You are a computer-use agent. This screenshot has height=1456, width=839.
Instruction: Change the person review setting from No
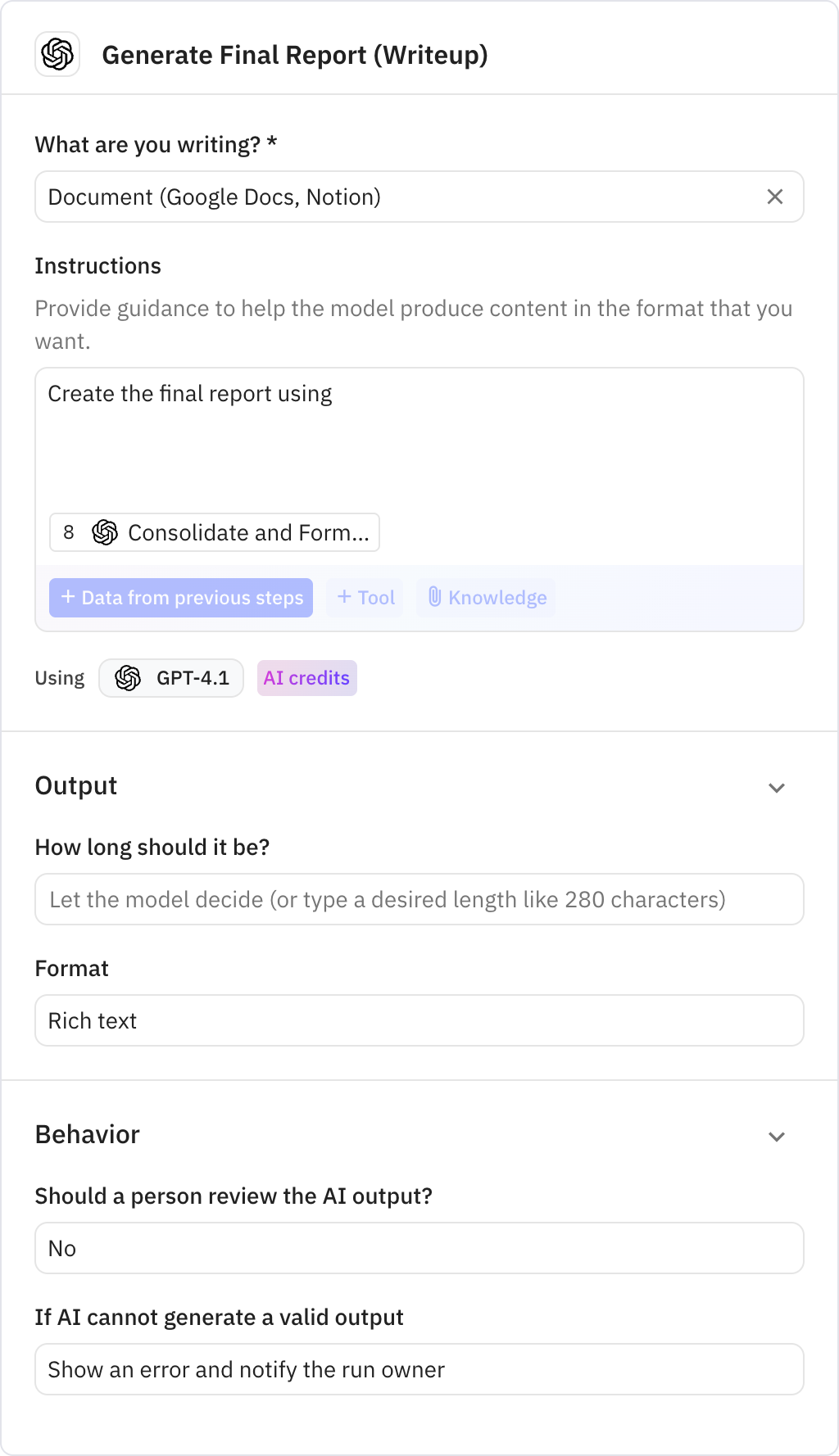[x=419, y=1247]
